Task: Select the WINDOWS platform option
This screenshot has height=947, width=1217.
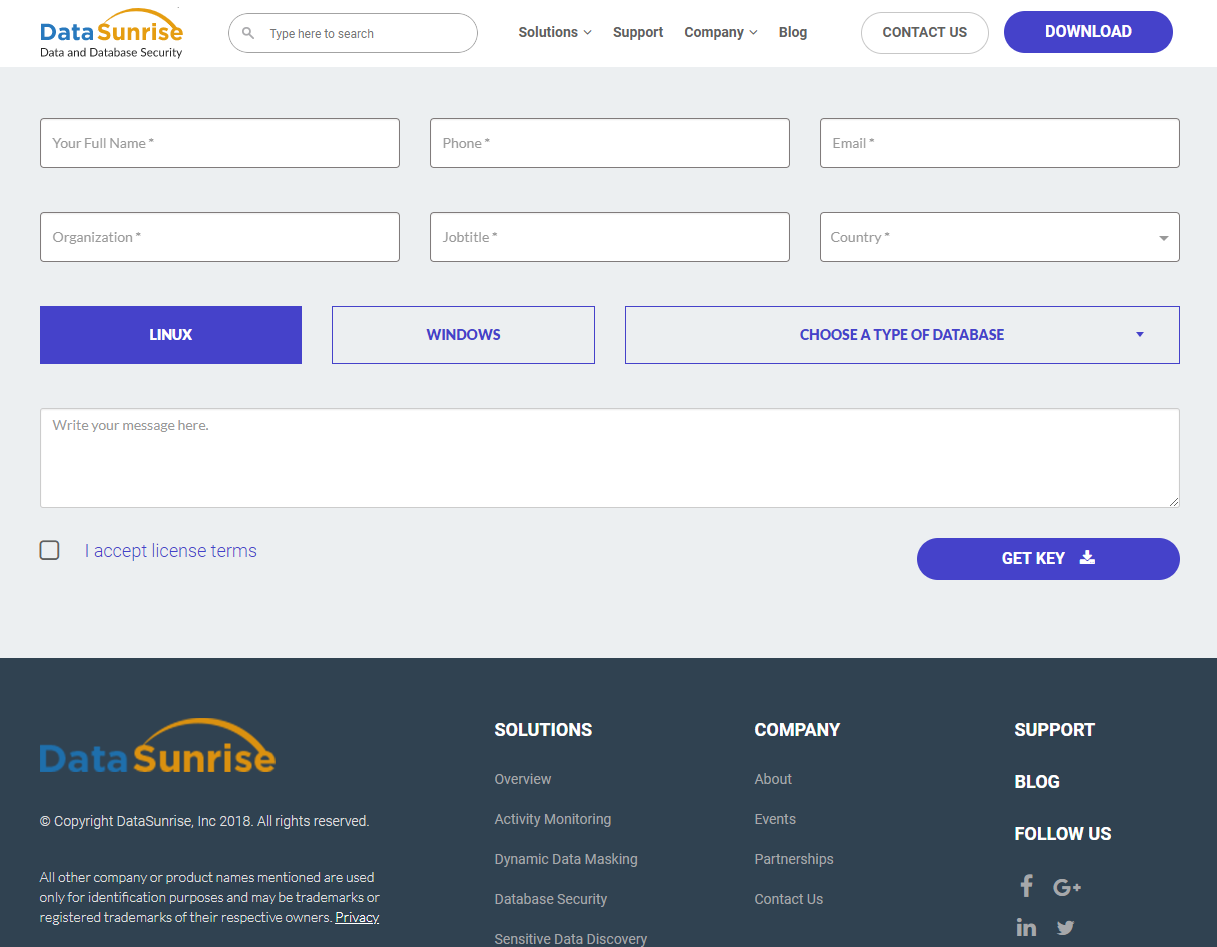Action: click(x=463, y=335)
